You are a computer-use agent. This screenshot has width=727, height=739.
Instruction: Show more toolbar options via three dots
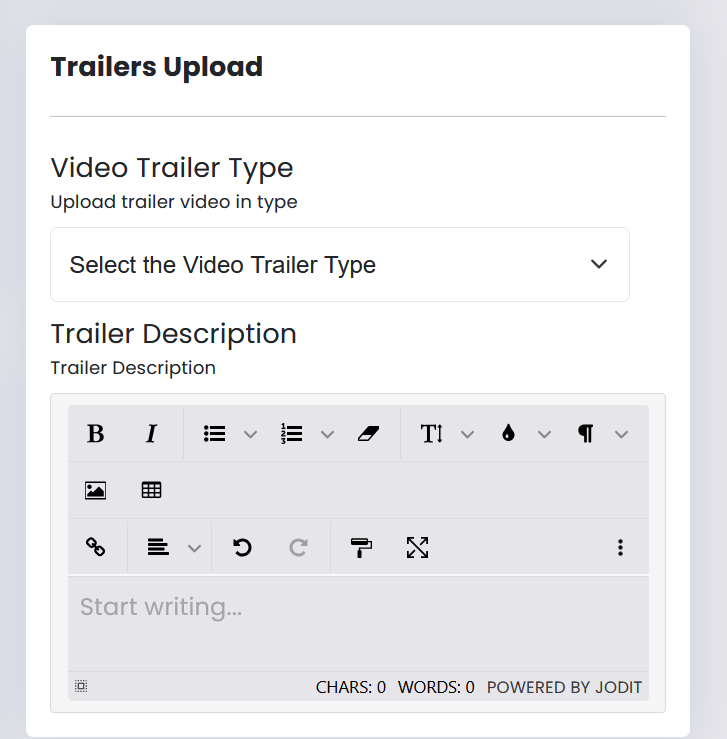click(x=621, y=547)
